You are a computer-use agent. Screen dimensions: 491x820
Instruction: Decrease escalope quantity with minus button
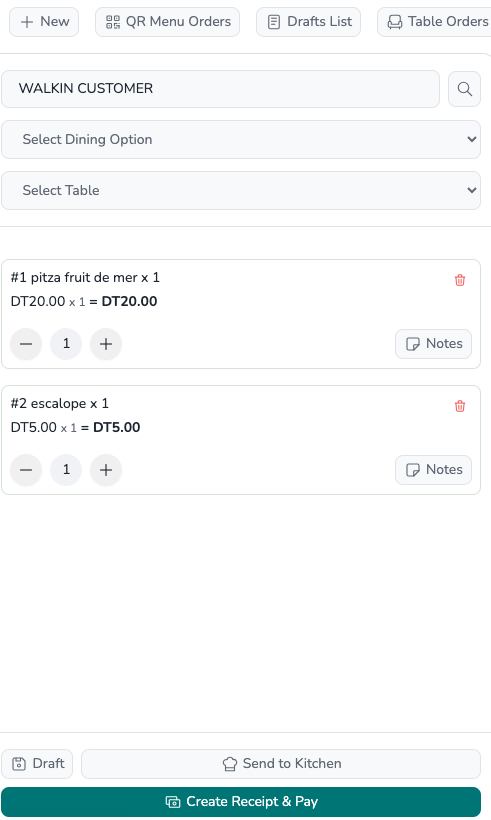tap(26, 470)
